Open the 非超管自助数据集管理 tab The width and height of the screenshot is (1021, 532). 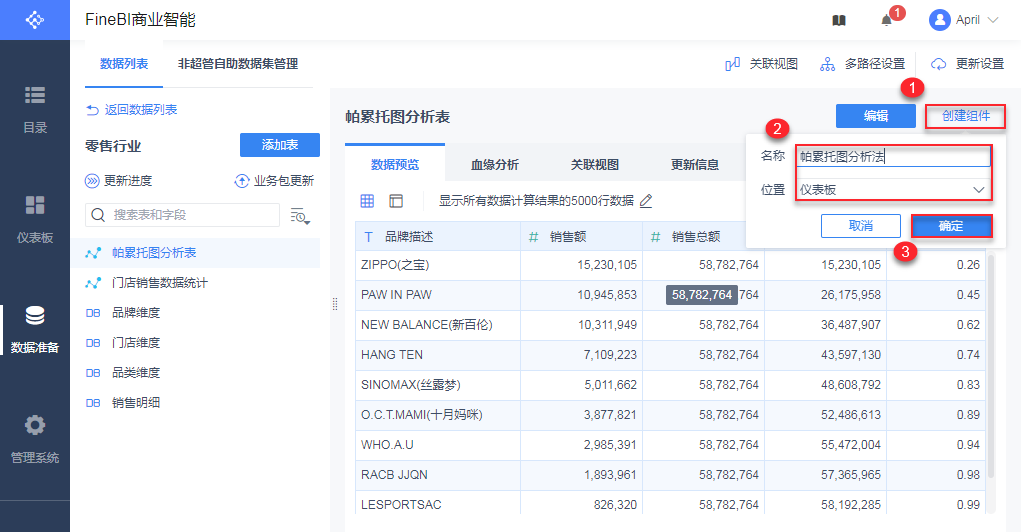tap(238, 64)
